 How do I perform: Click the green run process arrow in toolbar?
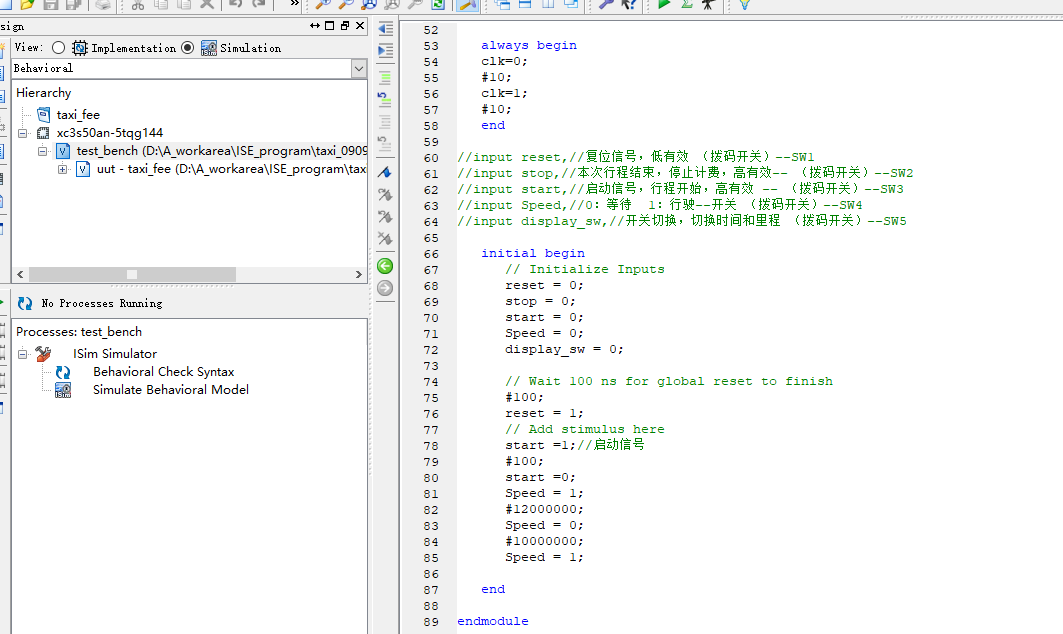point(664,5)
